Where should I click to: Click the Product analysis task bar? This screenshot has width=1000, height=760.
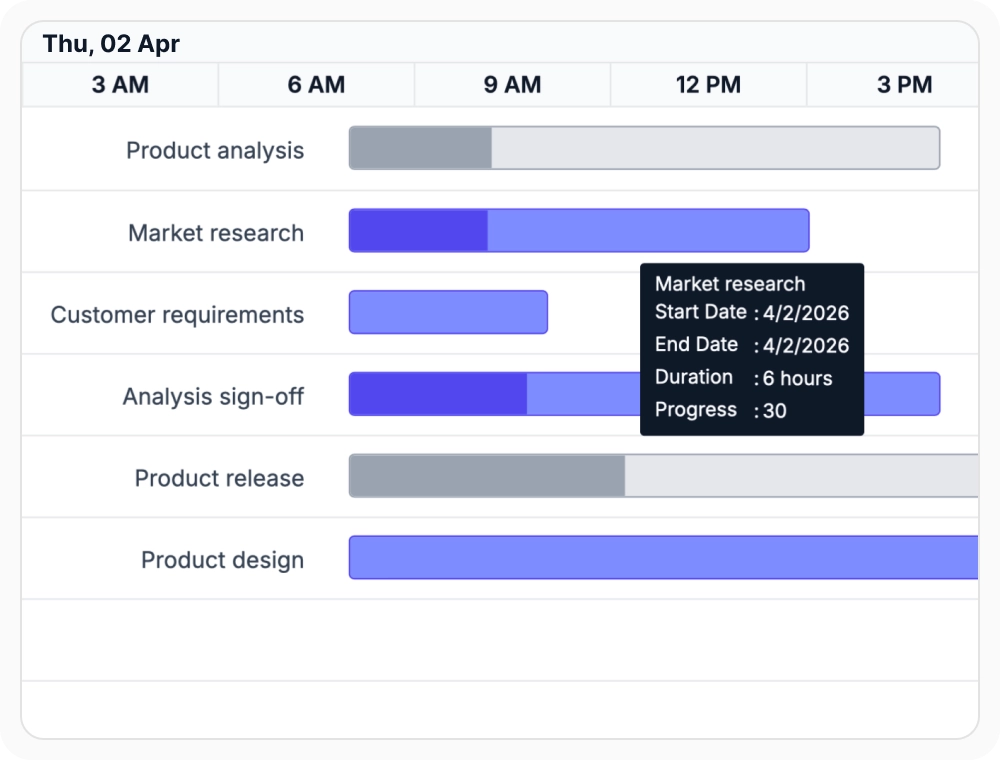pos(644,148)
